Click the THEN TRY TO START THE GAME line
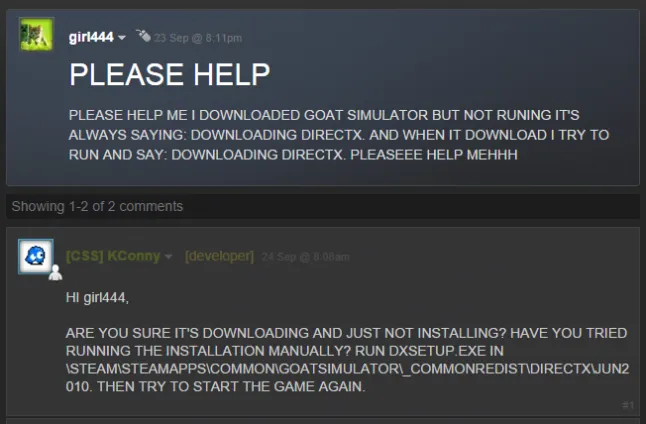 215,387
